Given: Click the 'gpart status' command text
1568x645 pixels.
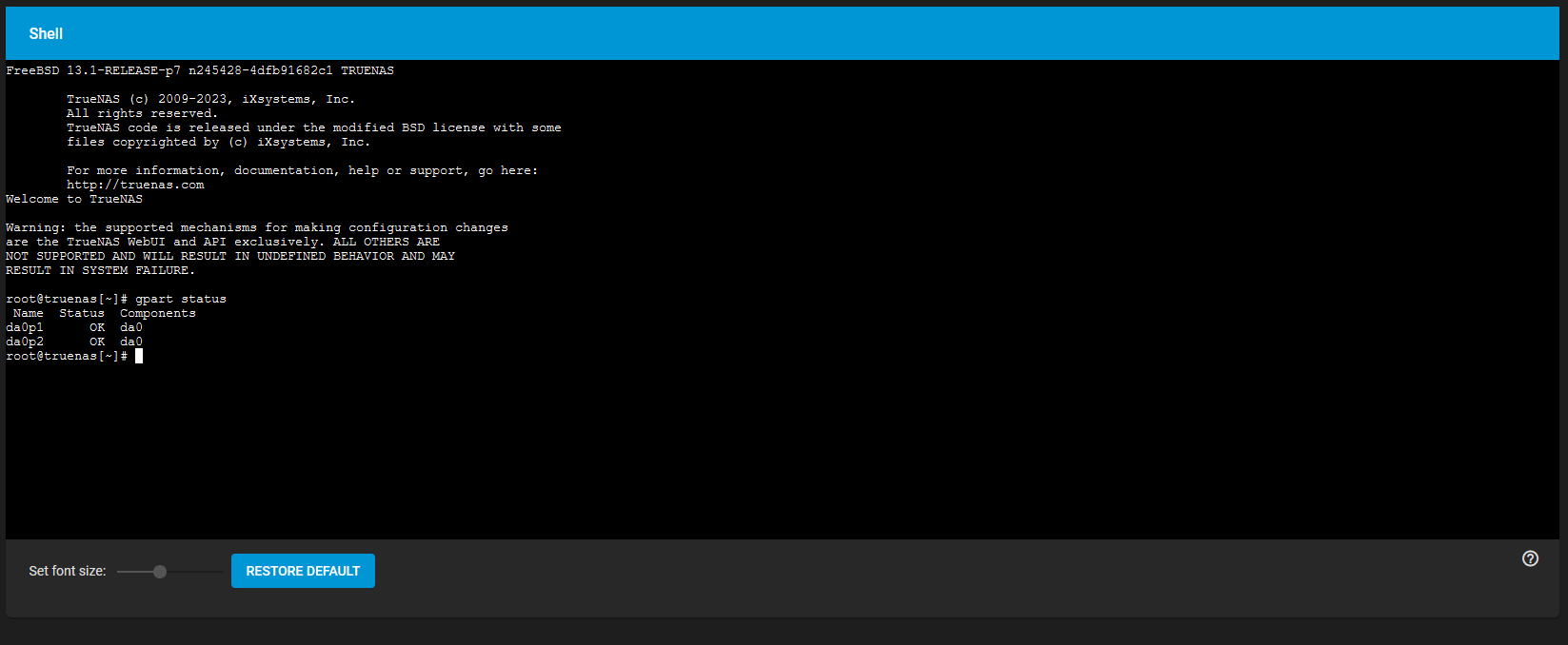Looking at the screenshot, I should pos(181,299).
